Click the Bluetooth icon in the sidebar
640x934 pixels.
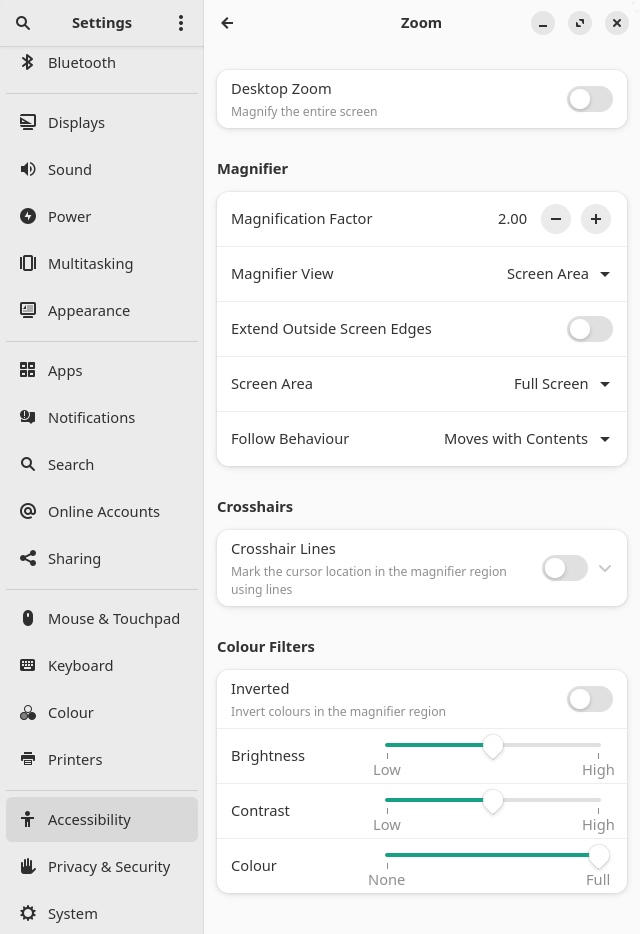click(27, 62)
